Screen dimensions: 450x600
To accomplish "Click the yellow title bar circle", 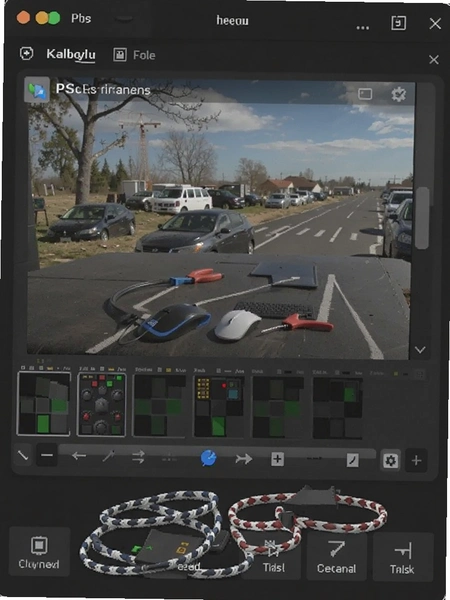I will click(x=41, y=18).
